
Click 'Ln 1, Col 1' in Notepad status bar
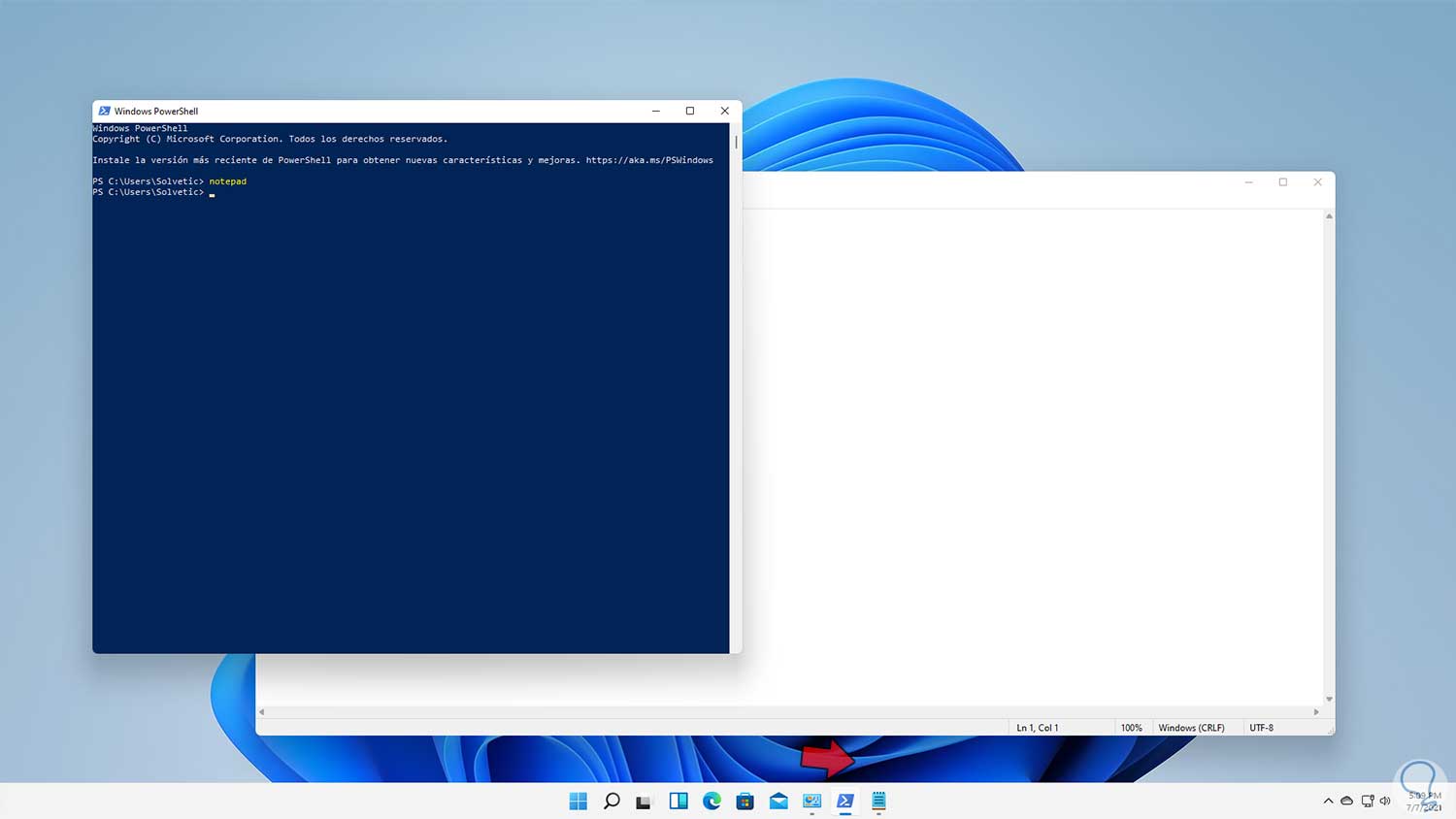1038,728
